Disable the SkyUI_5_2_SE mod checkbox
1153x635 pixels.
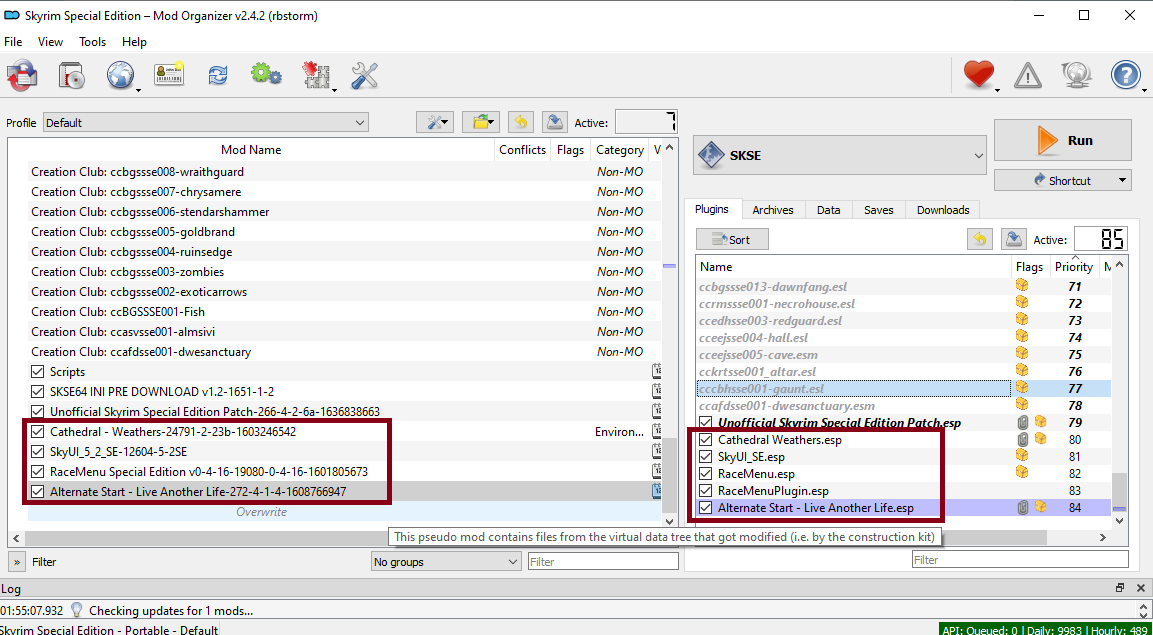(38, 451)
